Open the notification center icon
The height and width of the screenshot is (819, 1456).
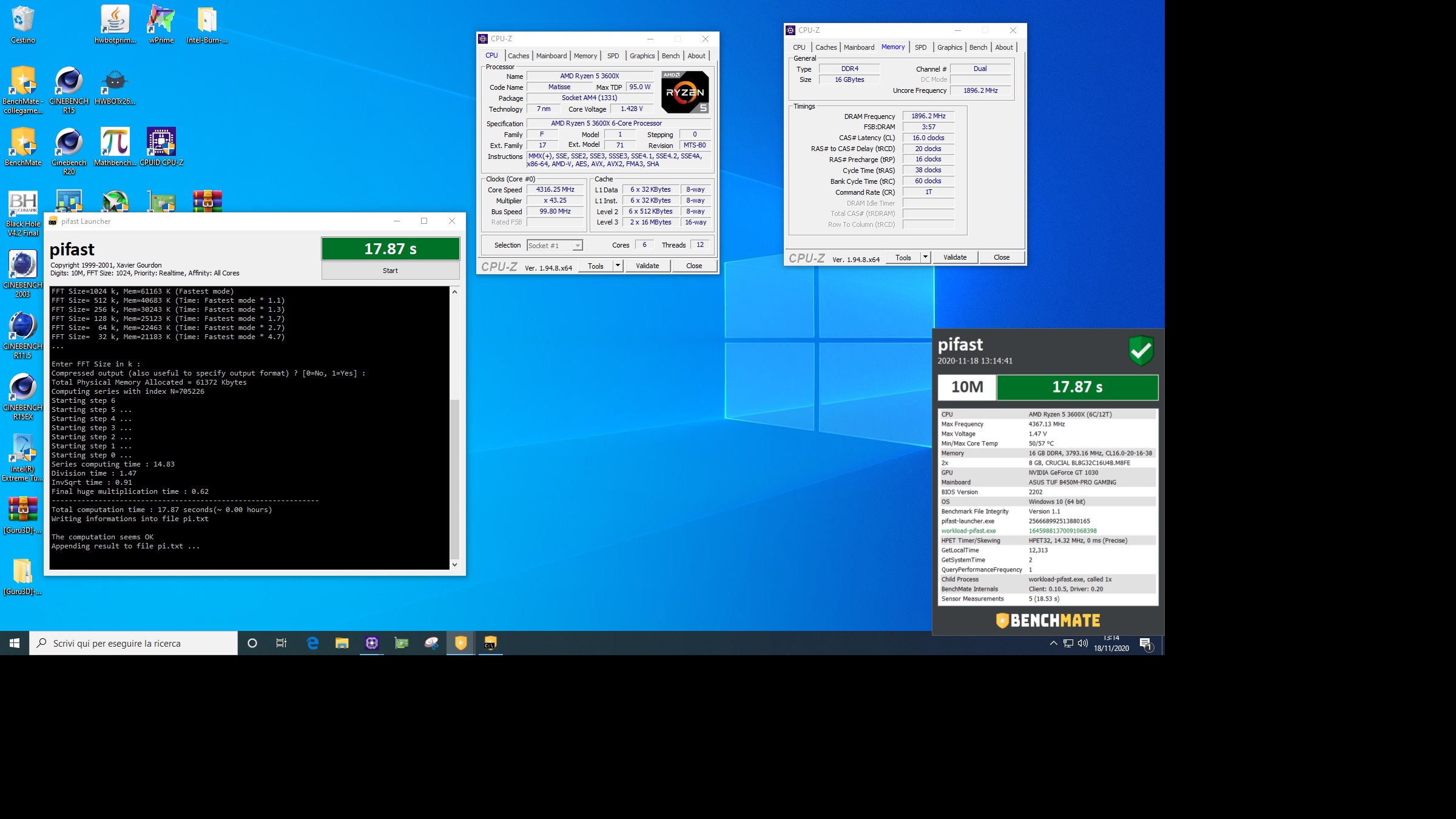(x=1145, y=644)
